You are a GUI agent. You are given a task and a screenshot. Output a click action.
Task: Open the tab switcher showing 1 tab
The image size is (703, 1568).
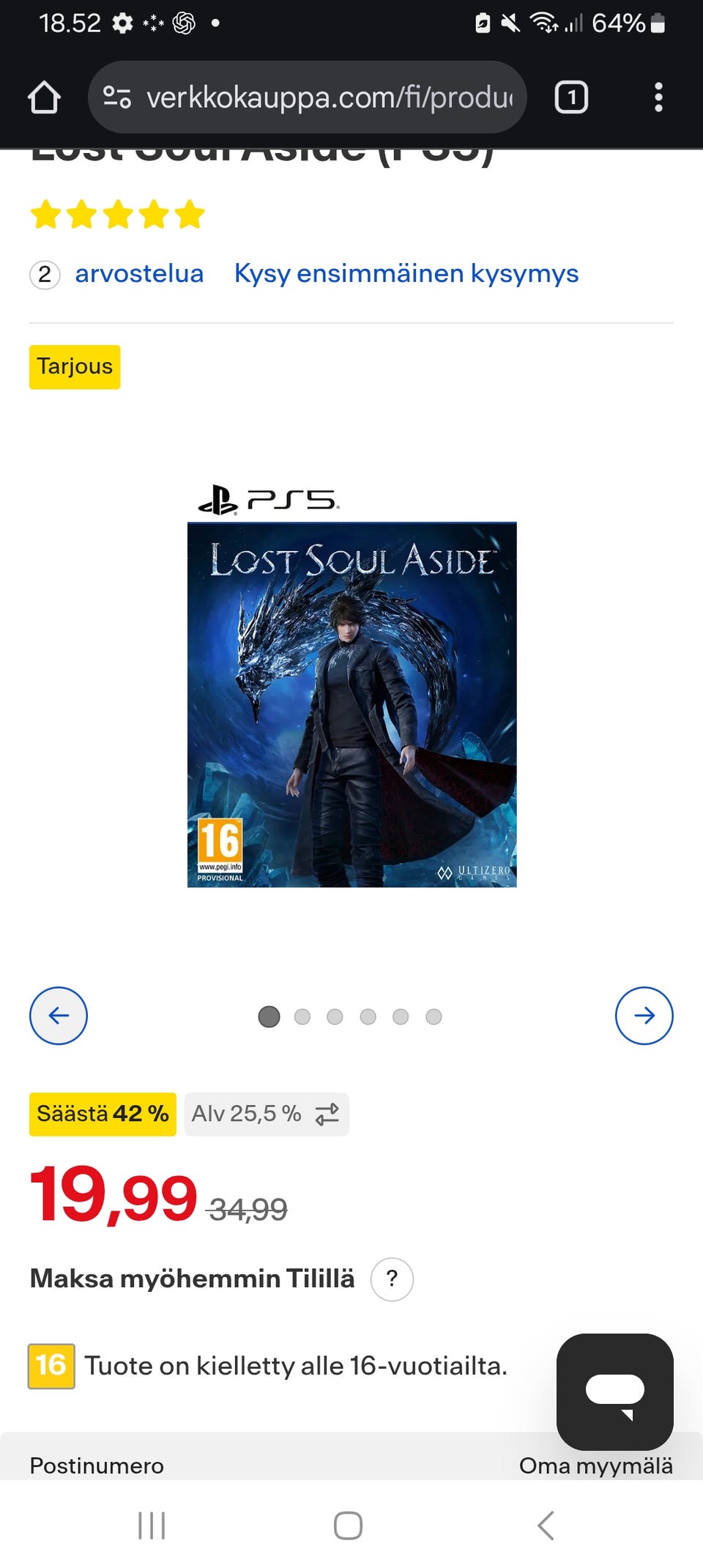tap(571, 97)
